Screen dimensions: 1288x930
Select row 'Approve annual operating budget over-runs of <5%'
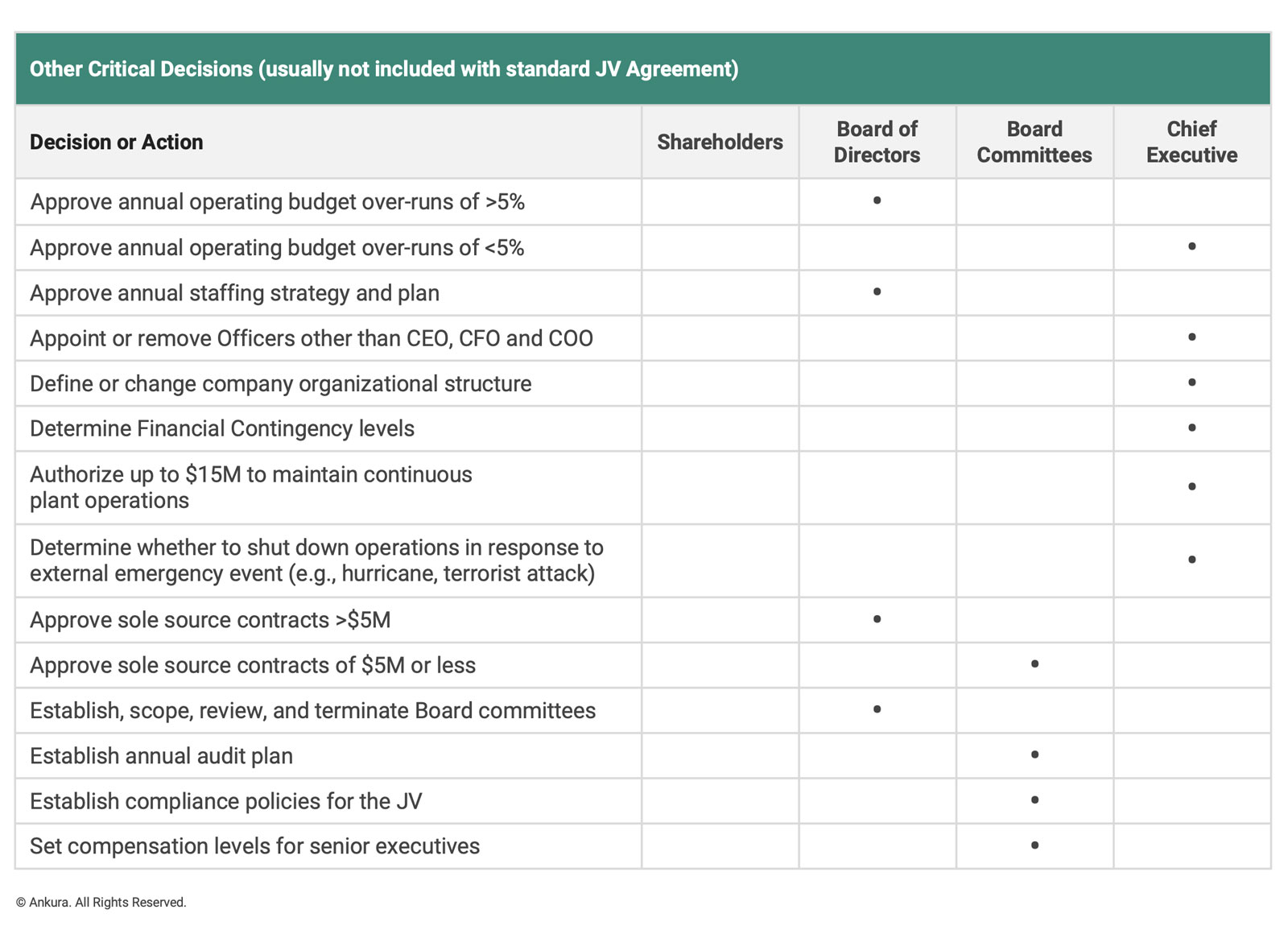click(643, 248)
